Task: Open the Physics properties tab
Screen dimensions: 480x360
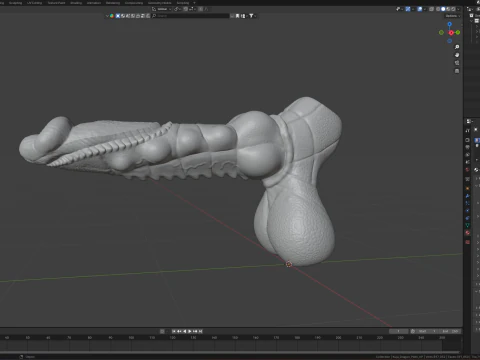Action: click(x=467, y=210)
